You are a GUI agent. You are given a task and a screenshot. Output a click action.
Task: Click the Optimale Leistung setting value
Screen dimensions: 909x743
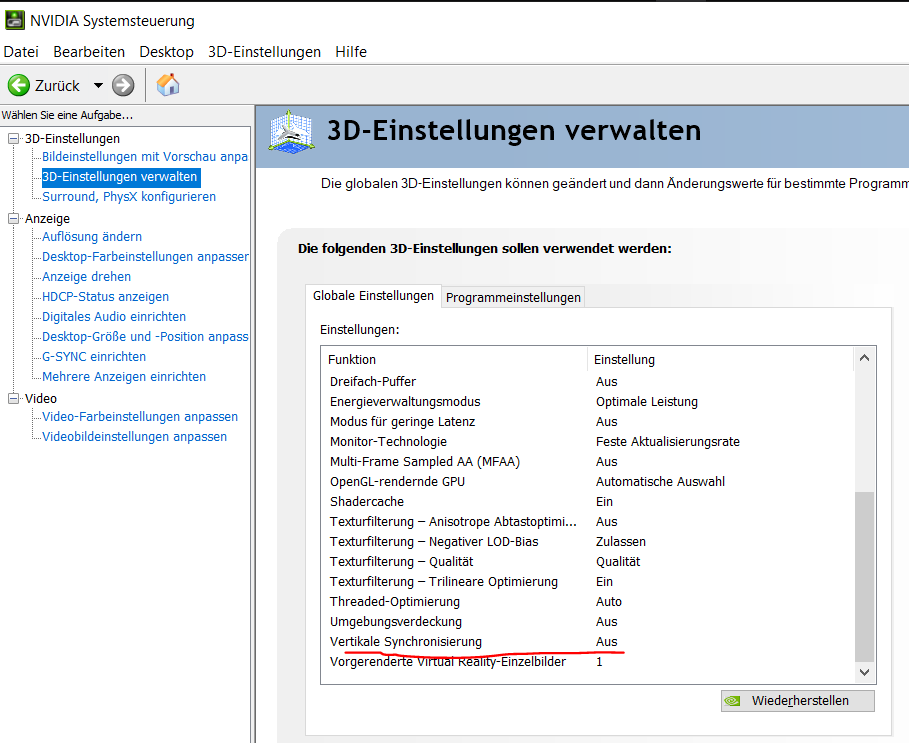pyautogui.click(x=646, y=402)
